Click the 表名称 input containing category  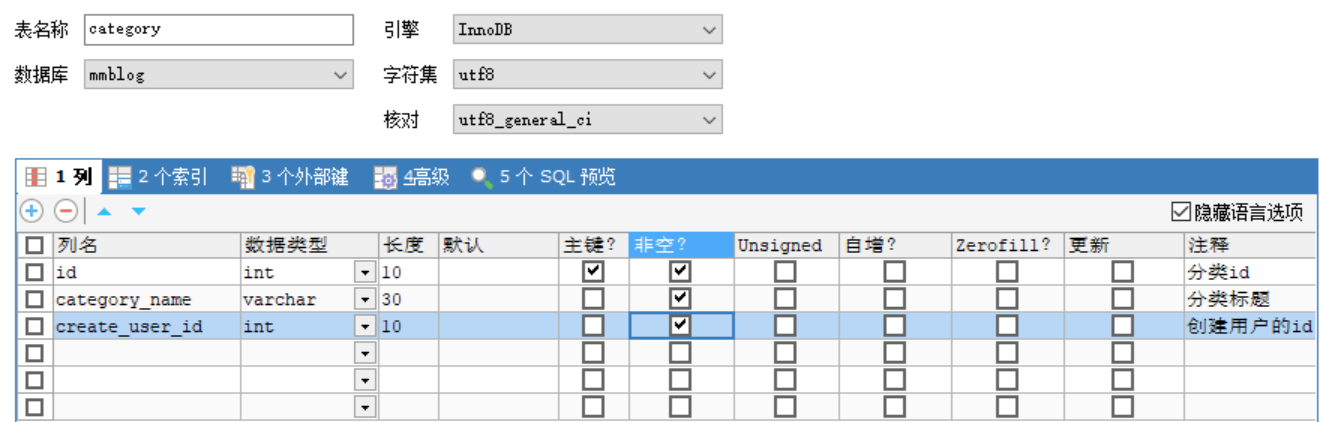218,30
